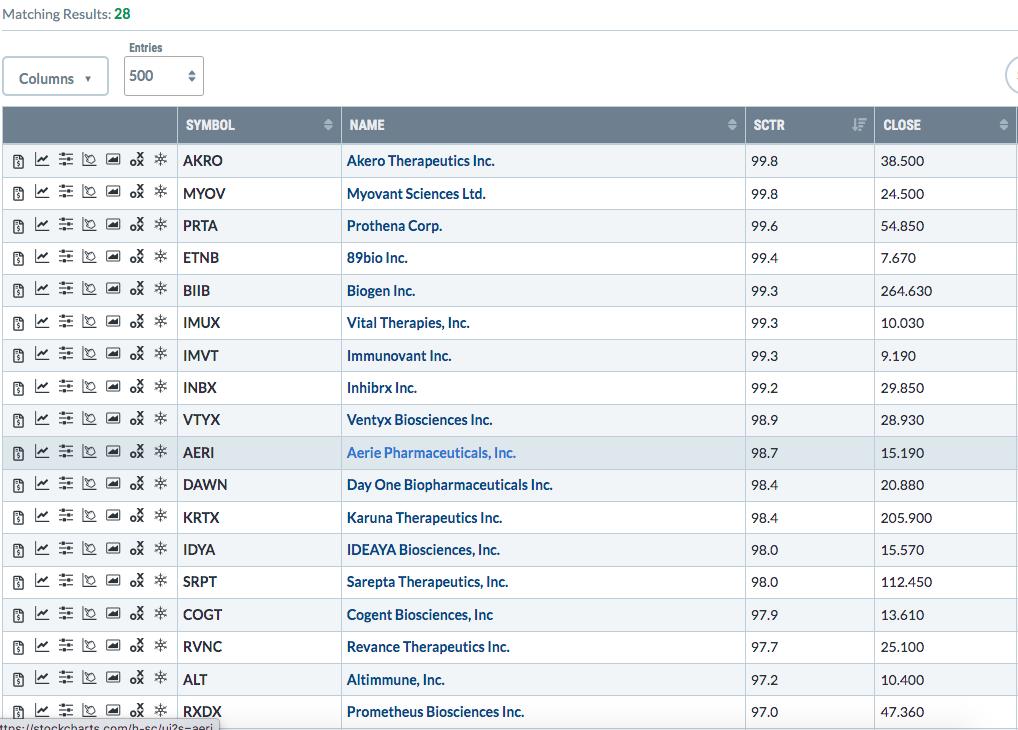Open symbol summary document icon for AKRO
Image resolution: width=1018 pixels, height=730 pixels.
tap(18, 161)
